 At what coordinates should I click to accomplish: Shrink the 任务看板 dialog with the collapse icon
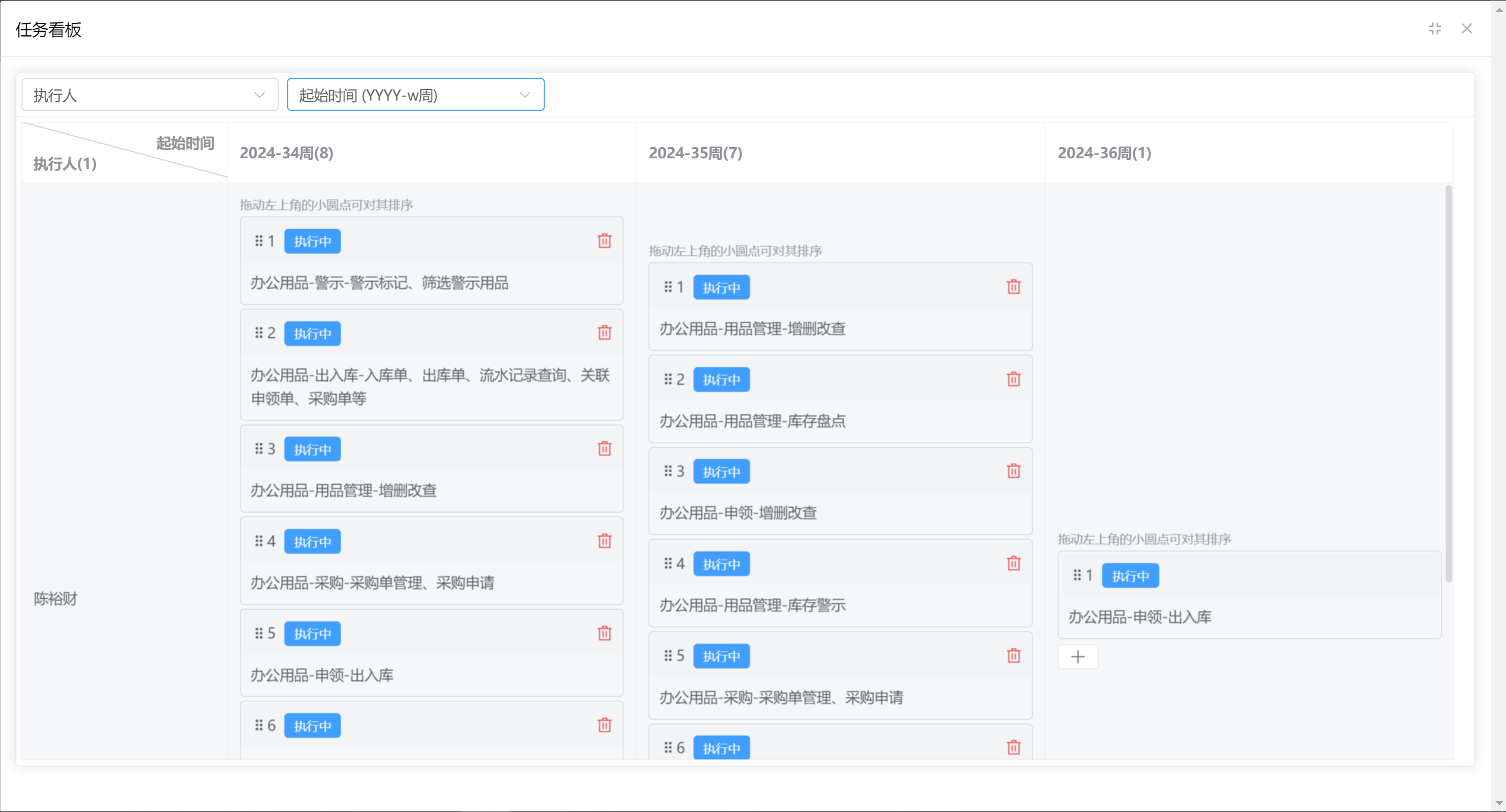point(1435,28)
